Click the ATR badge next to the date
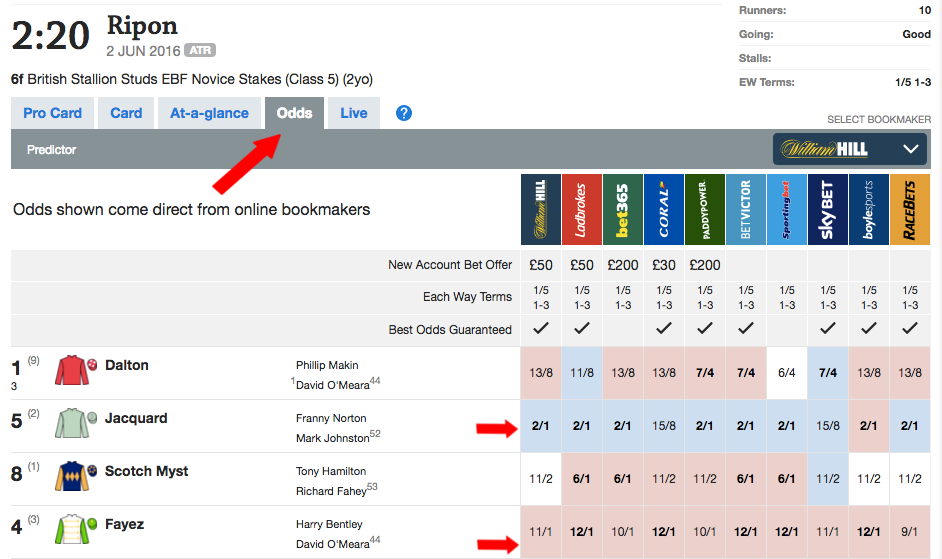Image resolution: width=942 pixels, height=559 pixels. [200, 50]
